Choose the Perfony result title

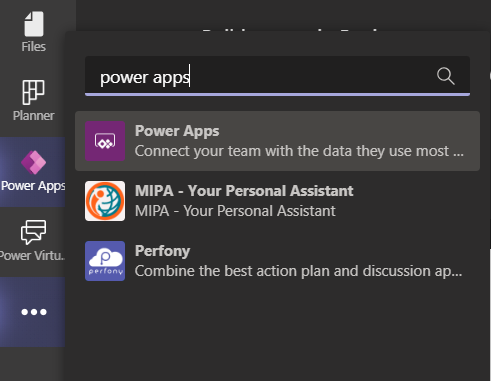162,251
